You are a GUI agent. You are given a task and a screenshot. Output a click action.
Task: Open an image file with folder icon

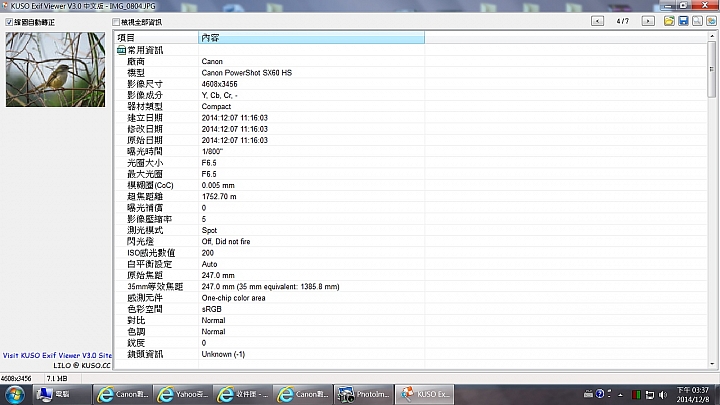(x=669, y=21)
